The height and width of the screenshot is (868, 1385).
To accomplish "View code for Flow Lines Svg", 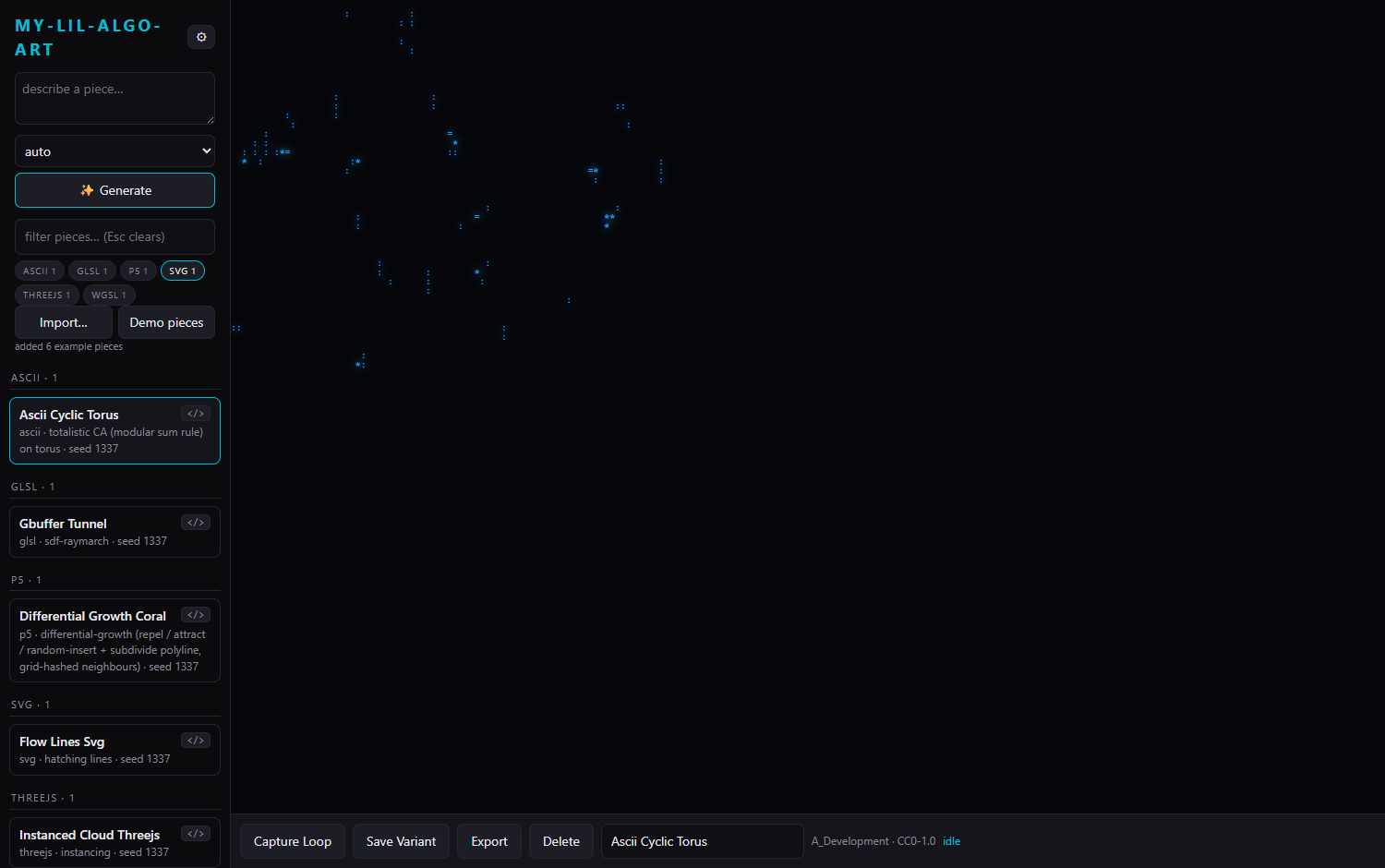I will click(x=196, y=741).
